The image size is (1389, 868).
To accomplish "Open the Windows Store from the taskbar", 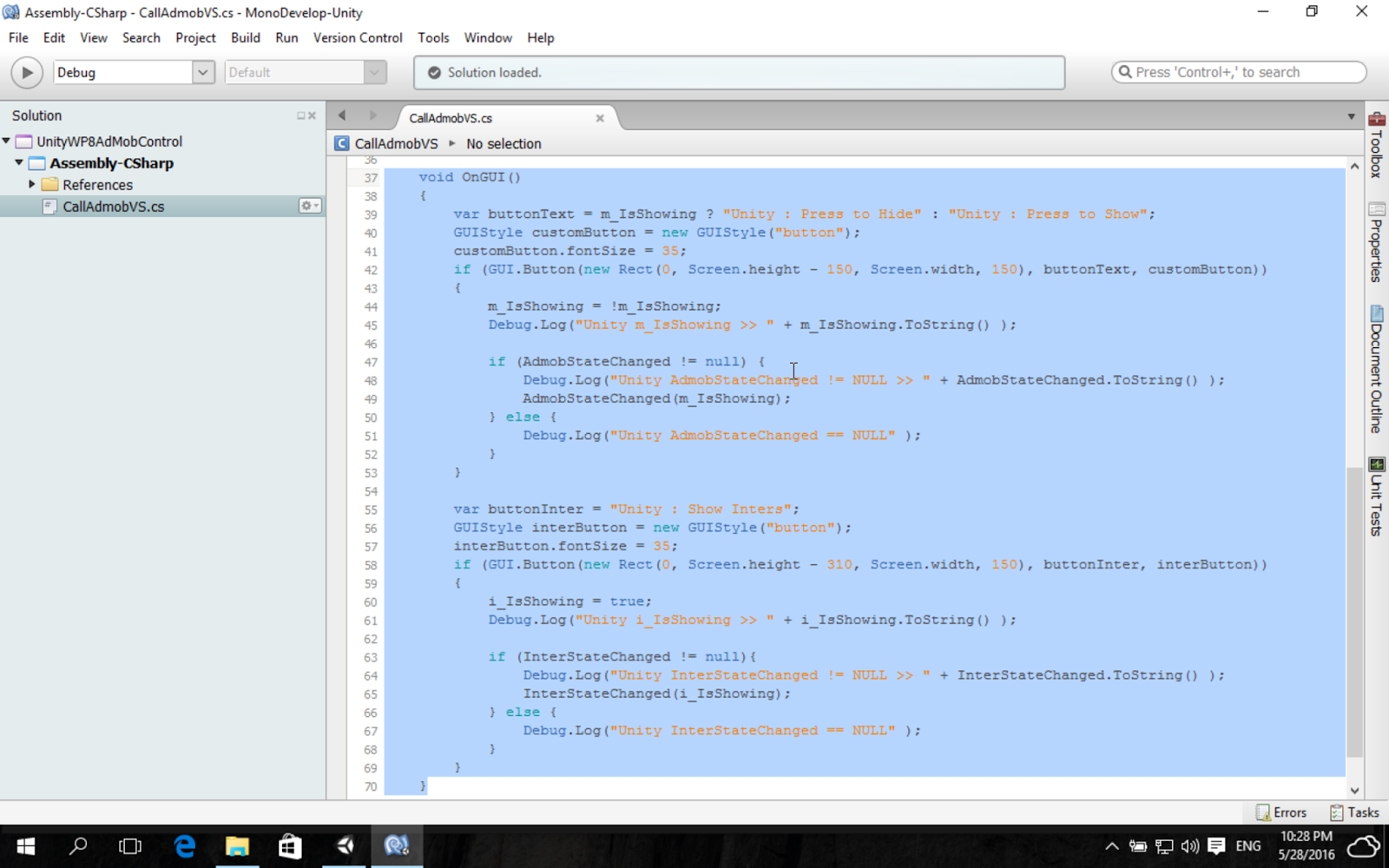I will pyautogui.click(x=290, y=845).
